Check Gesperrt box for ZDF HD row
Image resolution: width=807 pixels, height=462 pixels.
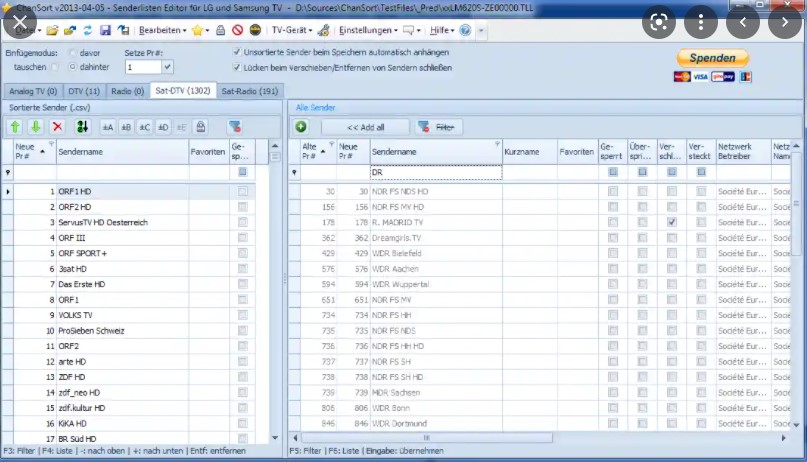point(243,377)
